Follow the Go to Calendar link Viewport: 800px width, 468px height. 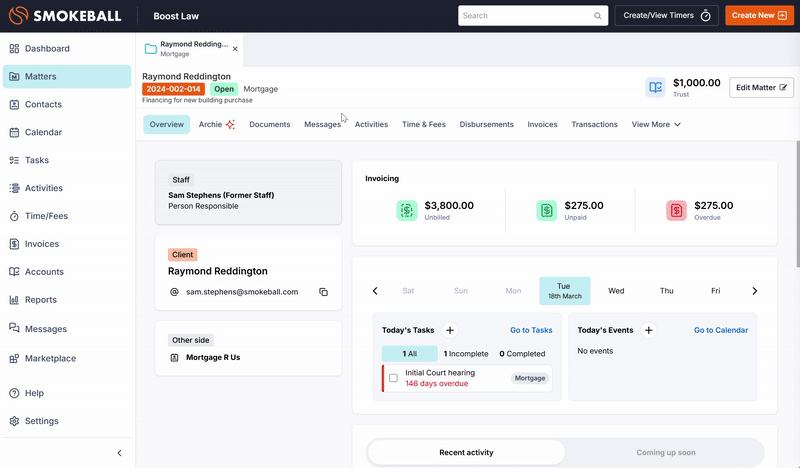click(x=721, y=330)
